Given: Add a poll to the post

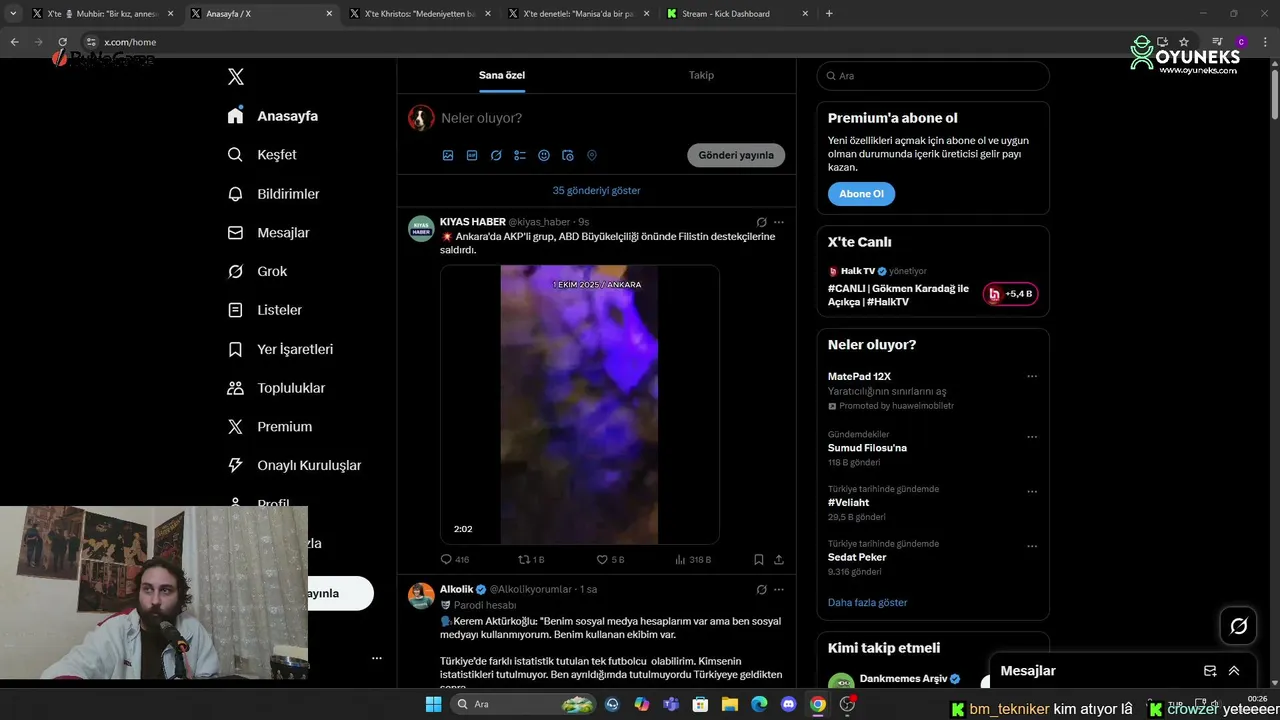Looking at the screenshot, I should tap(520, 155).
